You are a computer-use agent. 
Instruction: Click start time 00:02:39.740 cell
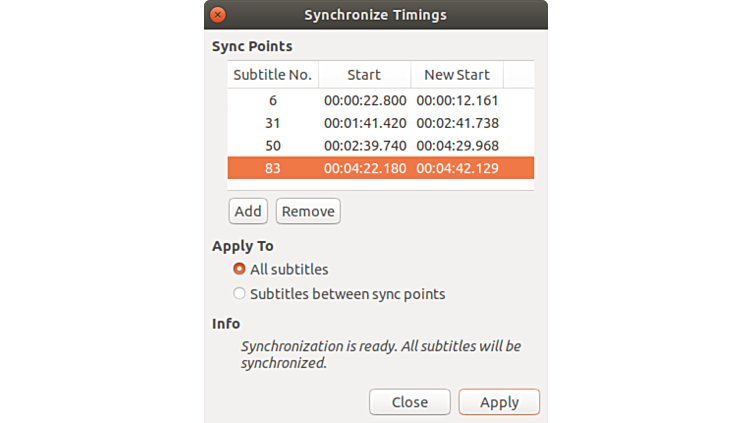(x=365, y=146)
